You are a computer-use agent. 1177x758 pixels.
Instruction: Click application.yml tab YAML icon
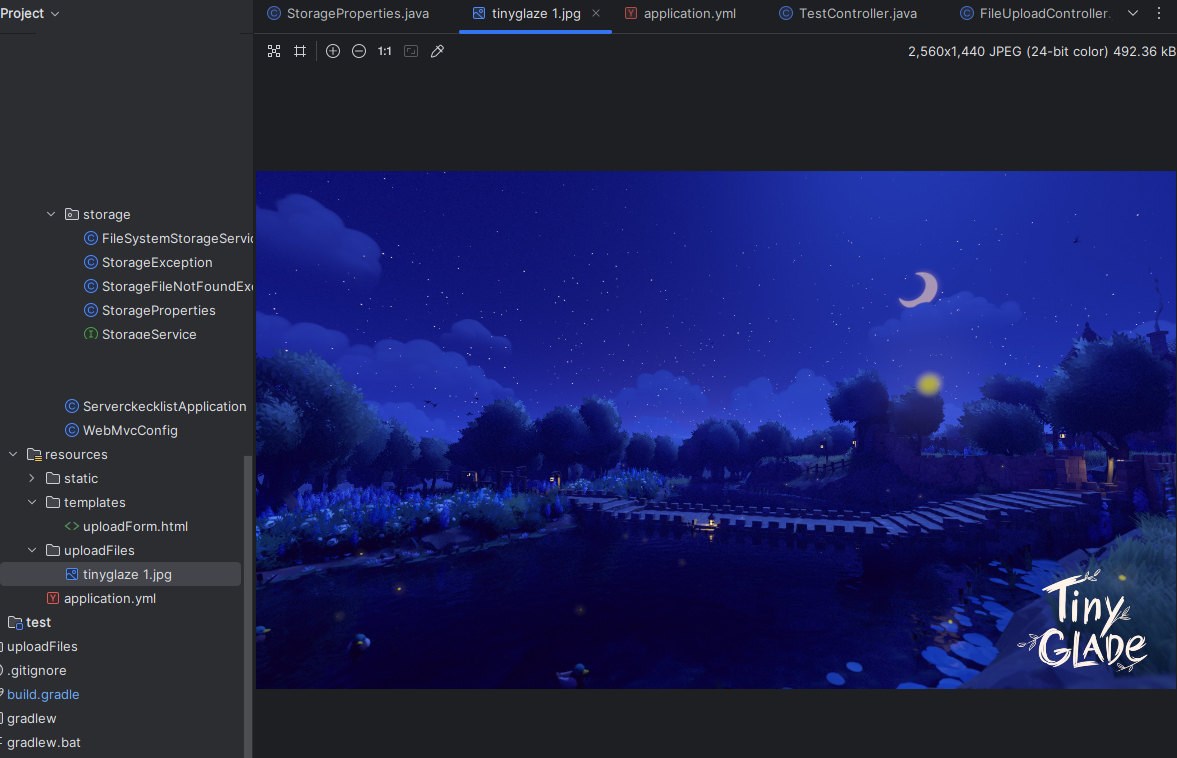click(631, 14)
